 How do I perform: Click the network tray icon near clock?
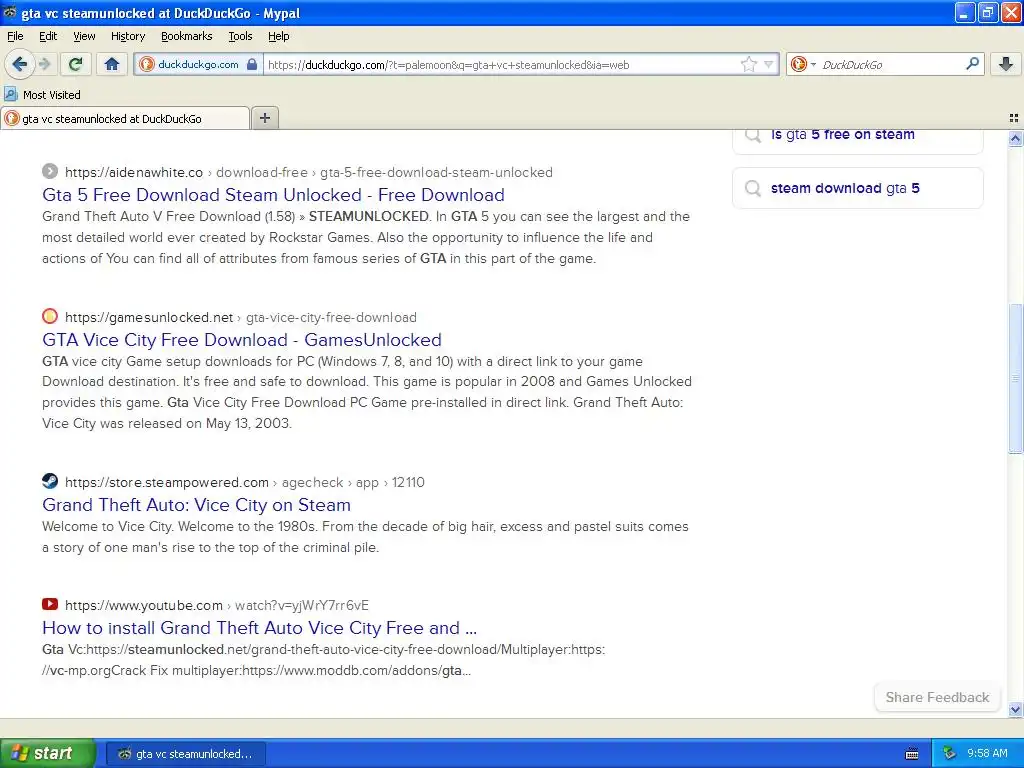tap(950, 754)
